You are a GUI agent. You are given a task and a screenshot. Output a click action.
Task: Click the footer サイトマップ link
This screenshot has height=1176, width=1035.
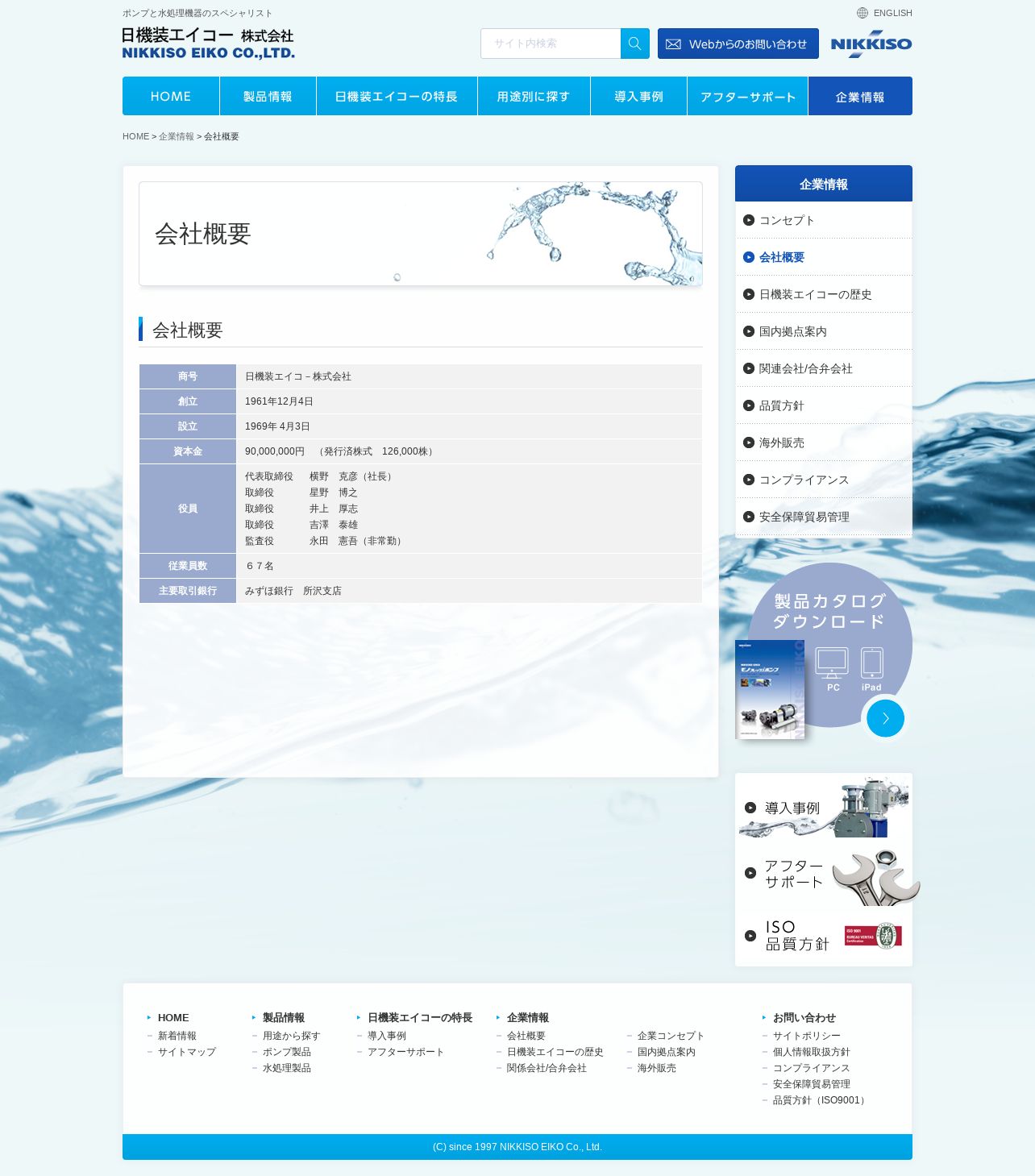coord(187,1052)
